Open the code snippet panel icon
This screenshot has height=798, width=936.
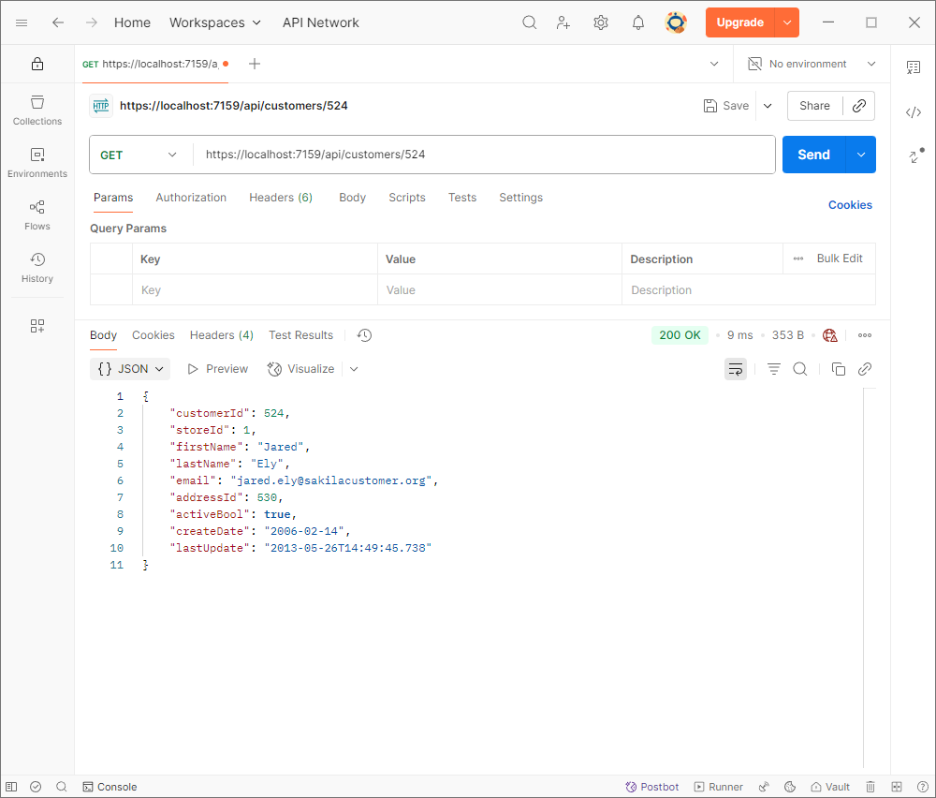(x=913, y=112)
